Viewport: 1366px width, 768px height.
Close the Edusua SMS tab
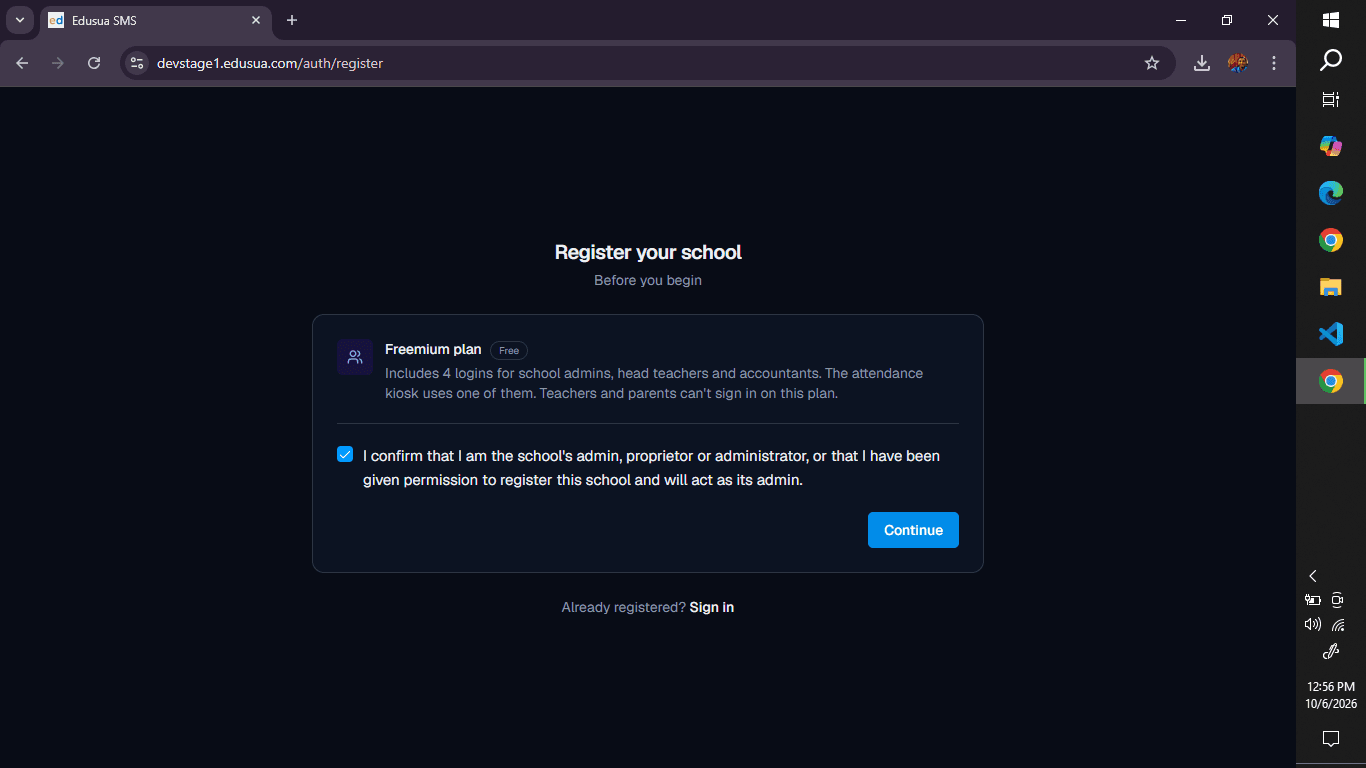[256, 20]
